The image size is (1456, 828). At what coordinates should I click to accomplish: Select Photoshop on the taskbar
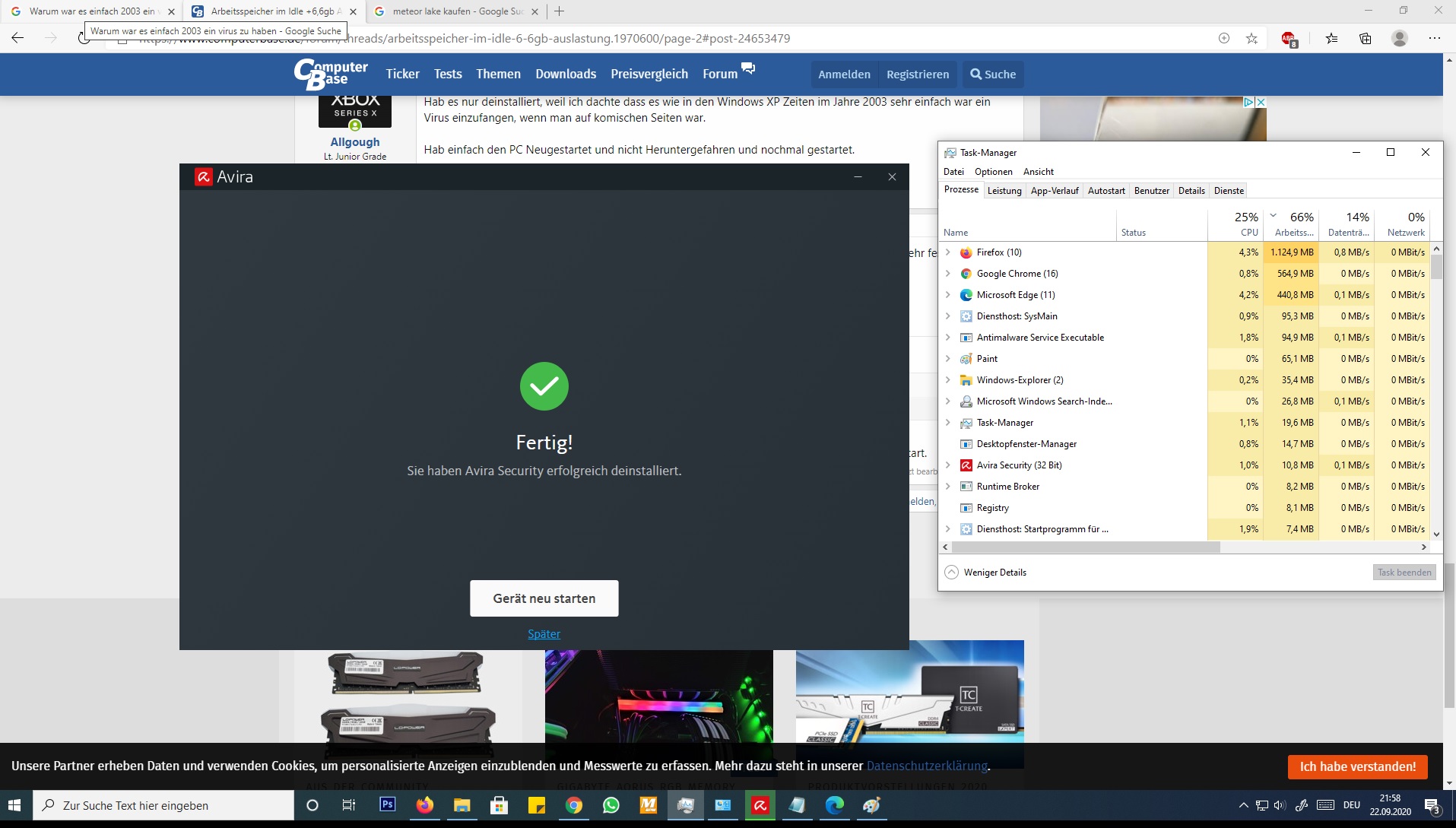pyautogui.click(x=388, y=805)
